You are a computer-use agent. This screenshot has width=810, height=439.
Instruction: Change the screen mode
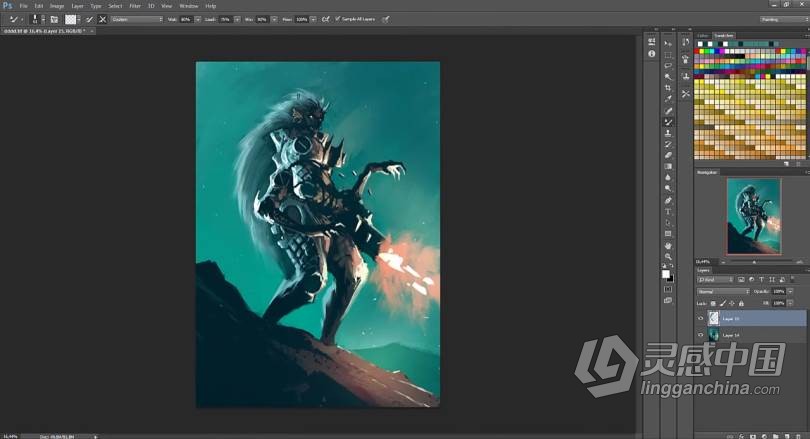coord(668,301)
